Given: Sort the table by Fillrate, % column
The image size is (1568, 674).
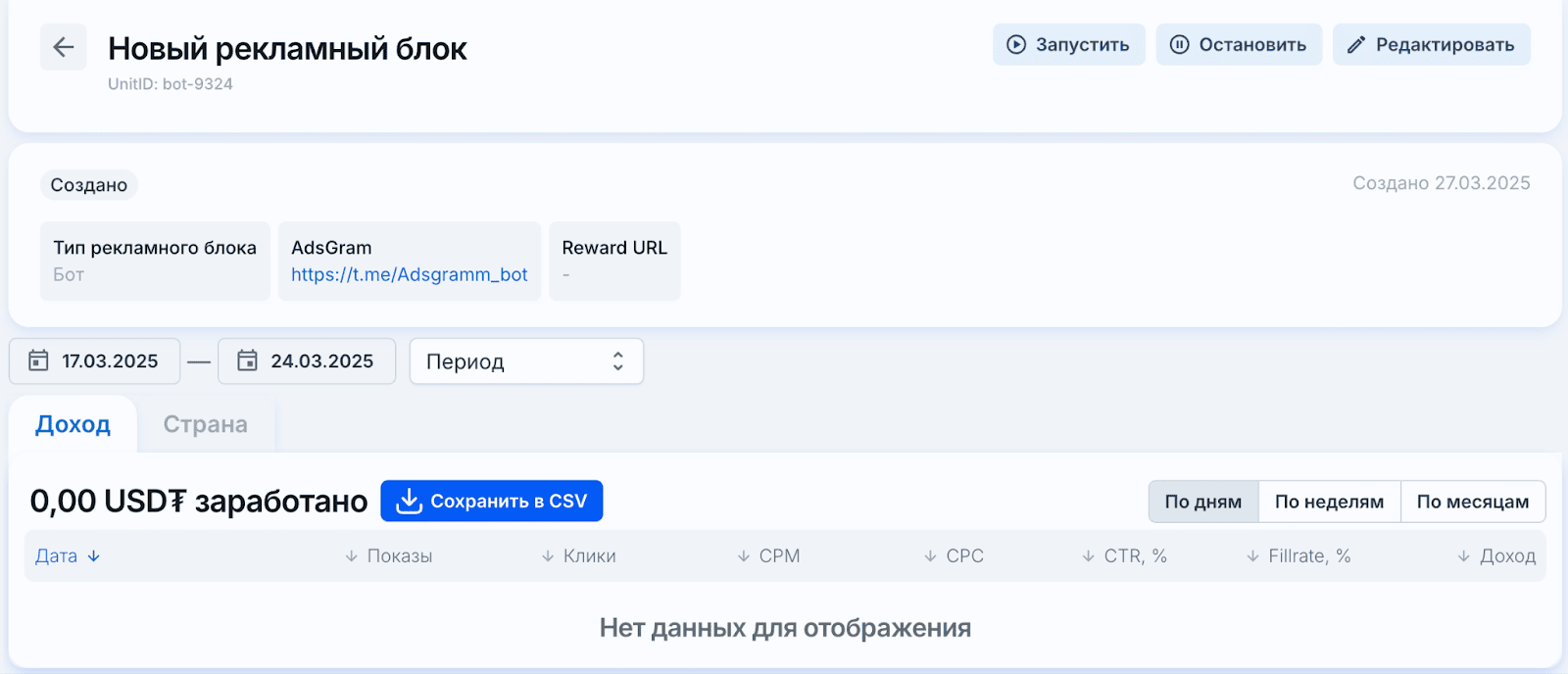Looking at the screenshot, I should (1299, 556).
